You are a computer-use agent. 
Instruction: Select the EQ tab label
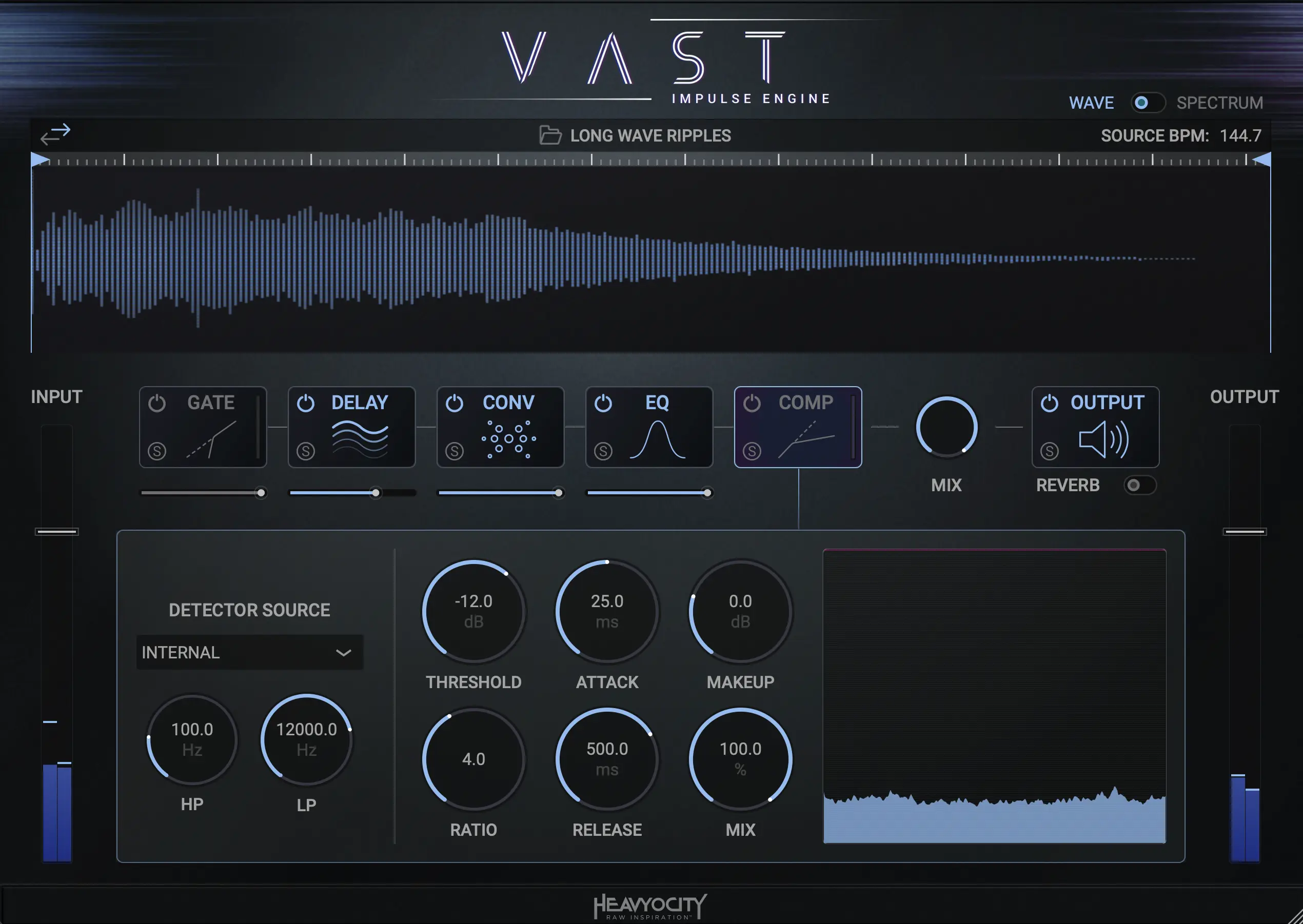657,403
